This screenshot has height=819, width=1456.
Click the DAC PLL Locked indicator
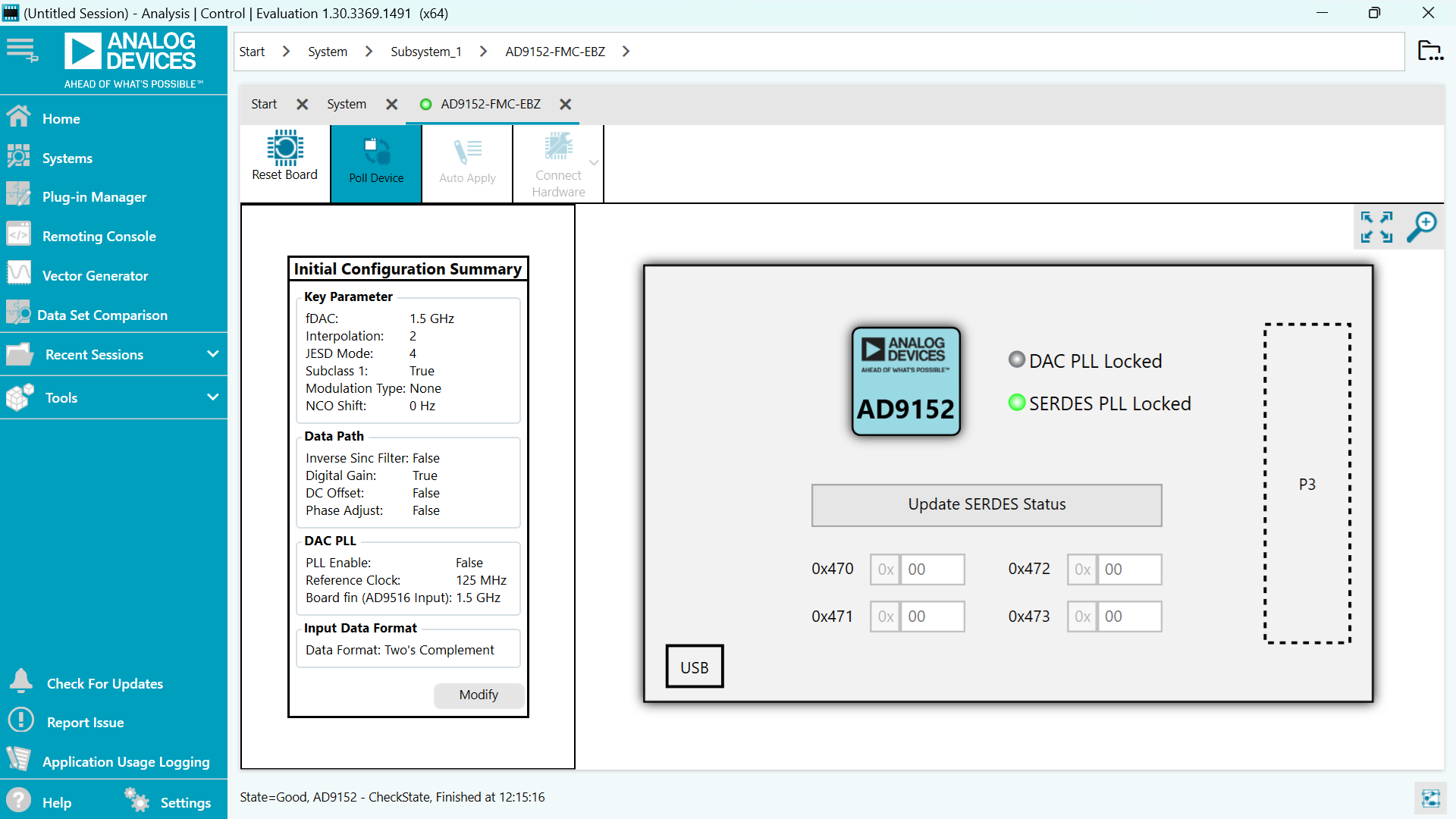pos(1016,360)
